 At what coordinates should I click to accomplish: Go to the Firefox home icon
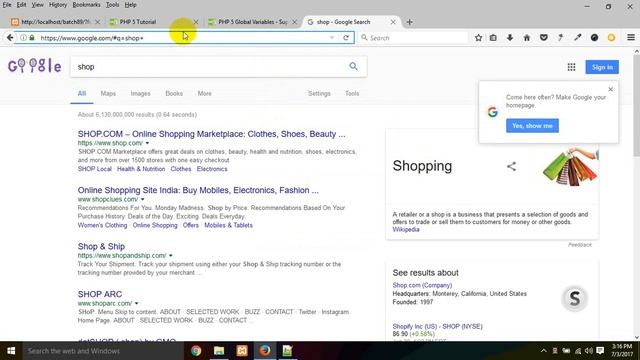coord(527,38)
